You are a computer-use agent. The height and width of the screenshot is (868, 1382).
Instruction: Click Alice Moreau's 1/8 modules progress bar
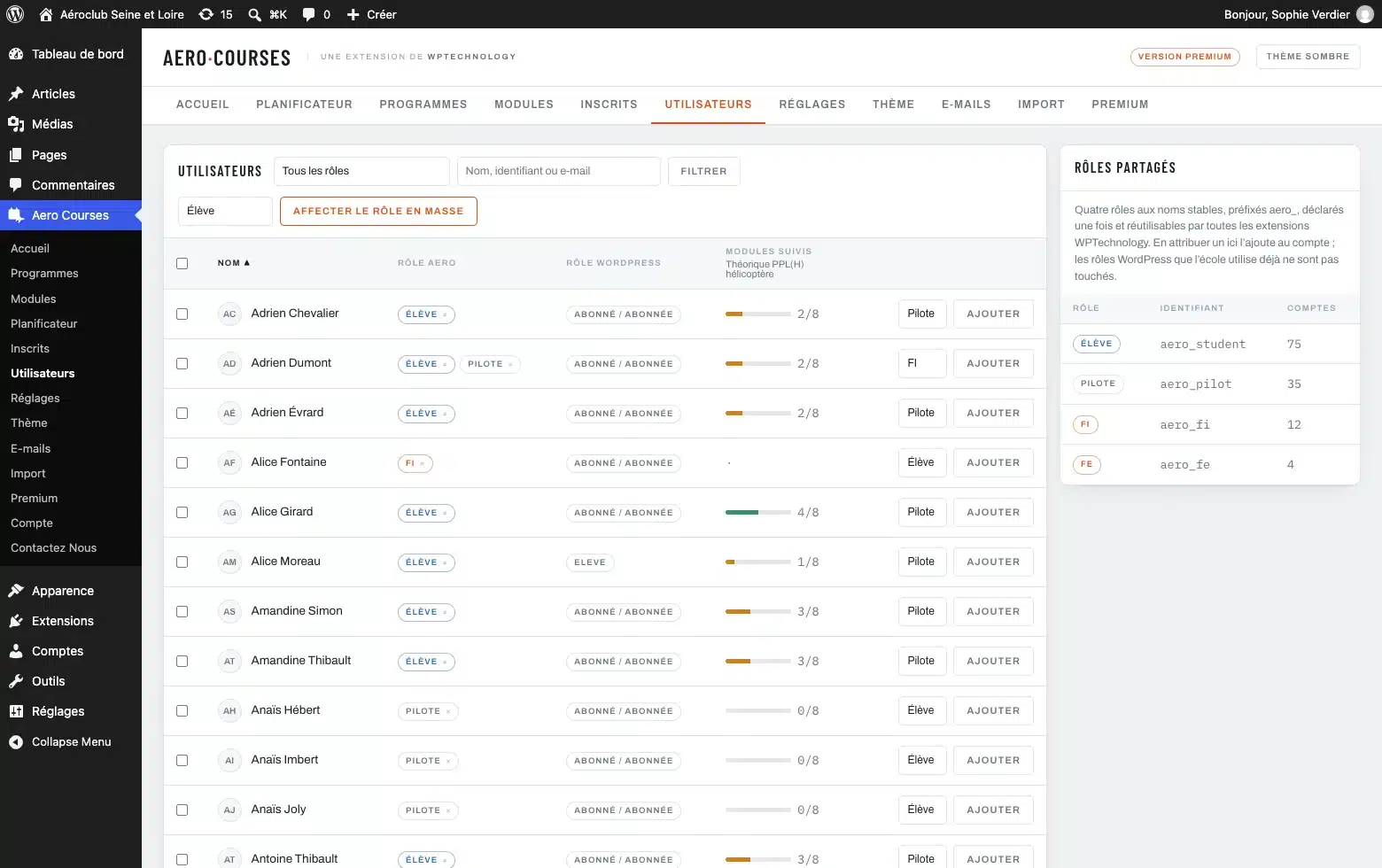tap(758, 562)
